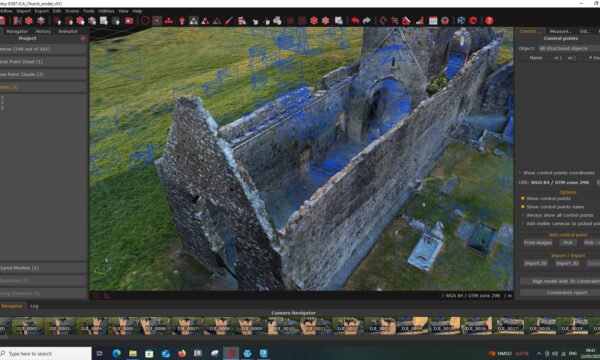Open the Tools menu

tap(88, 11)
